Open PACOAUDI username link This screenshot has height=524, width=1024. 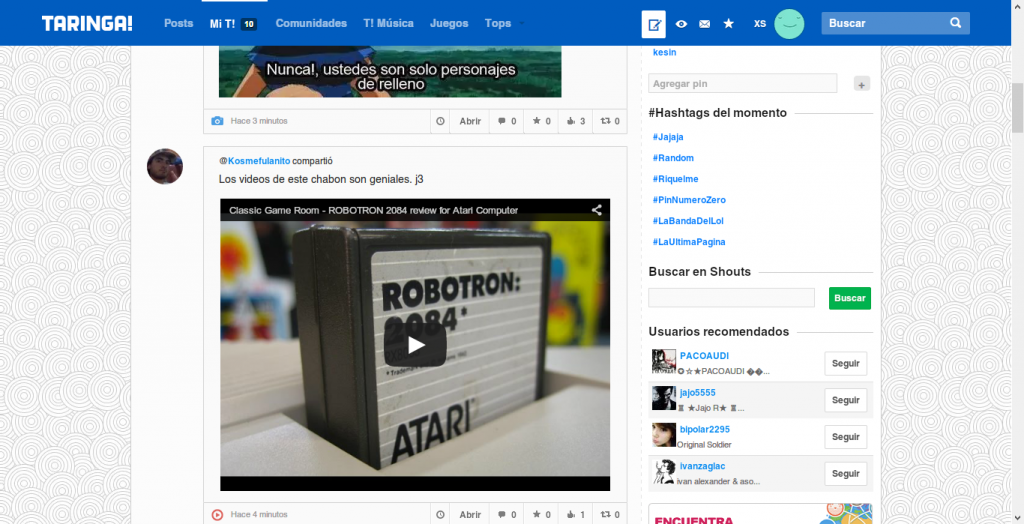704,356
